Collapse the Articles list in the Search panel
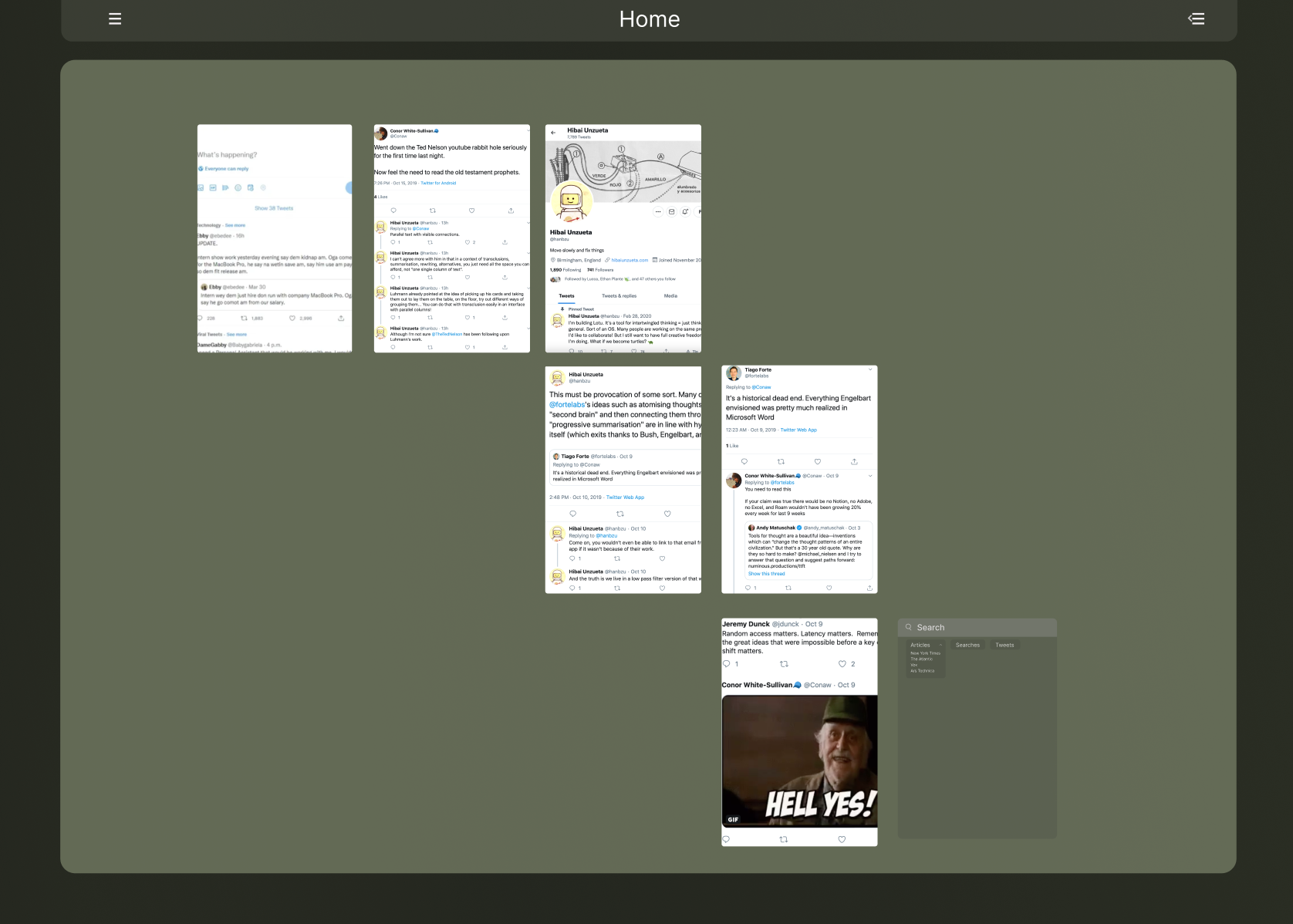 tap(940, 645)
